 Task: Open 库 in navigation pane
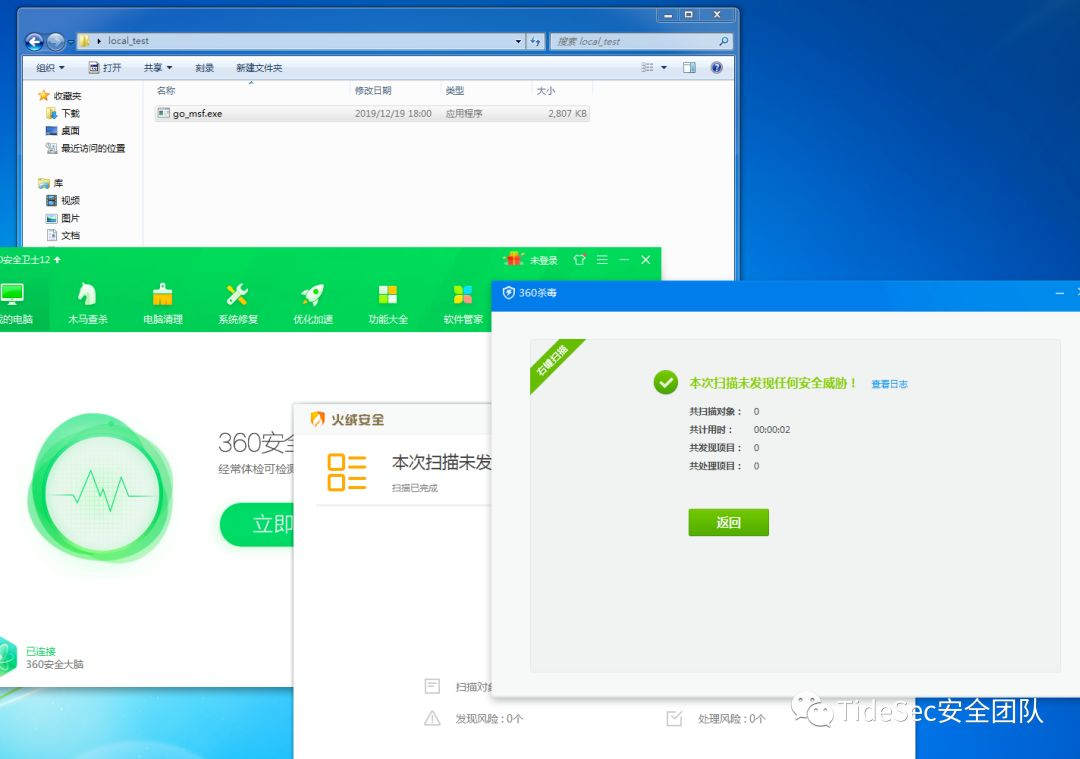point(51,183)
